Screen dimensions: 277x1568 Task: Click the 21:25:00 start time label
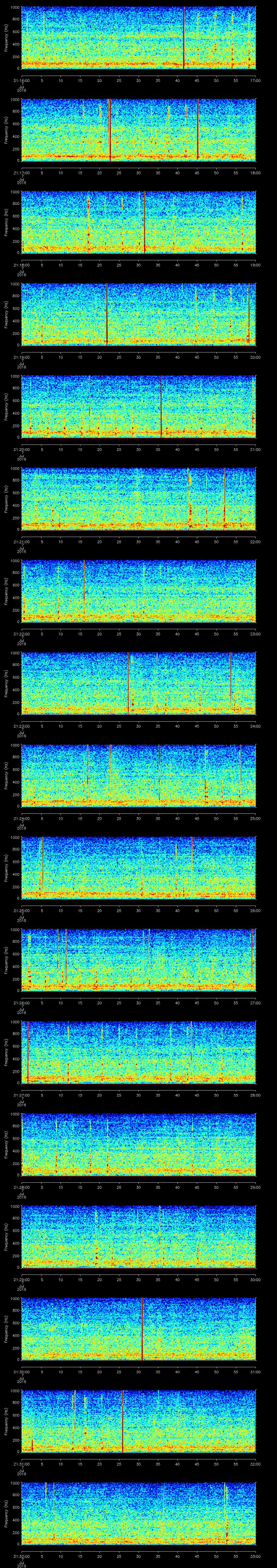pos(21,910)
